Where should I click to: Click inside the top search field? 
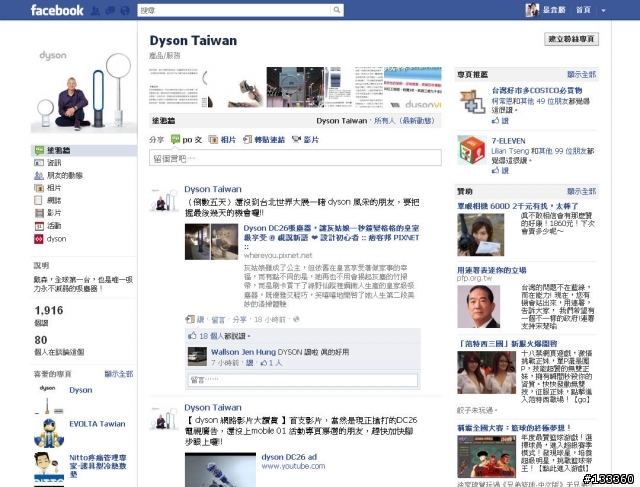click(x=234, y=10)
